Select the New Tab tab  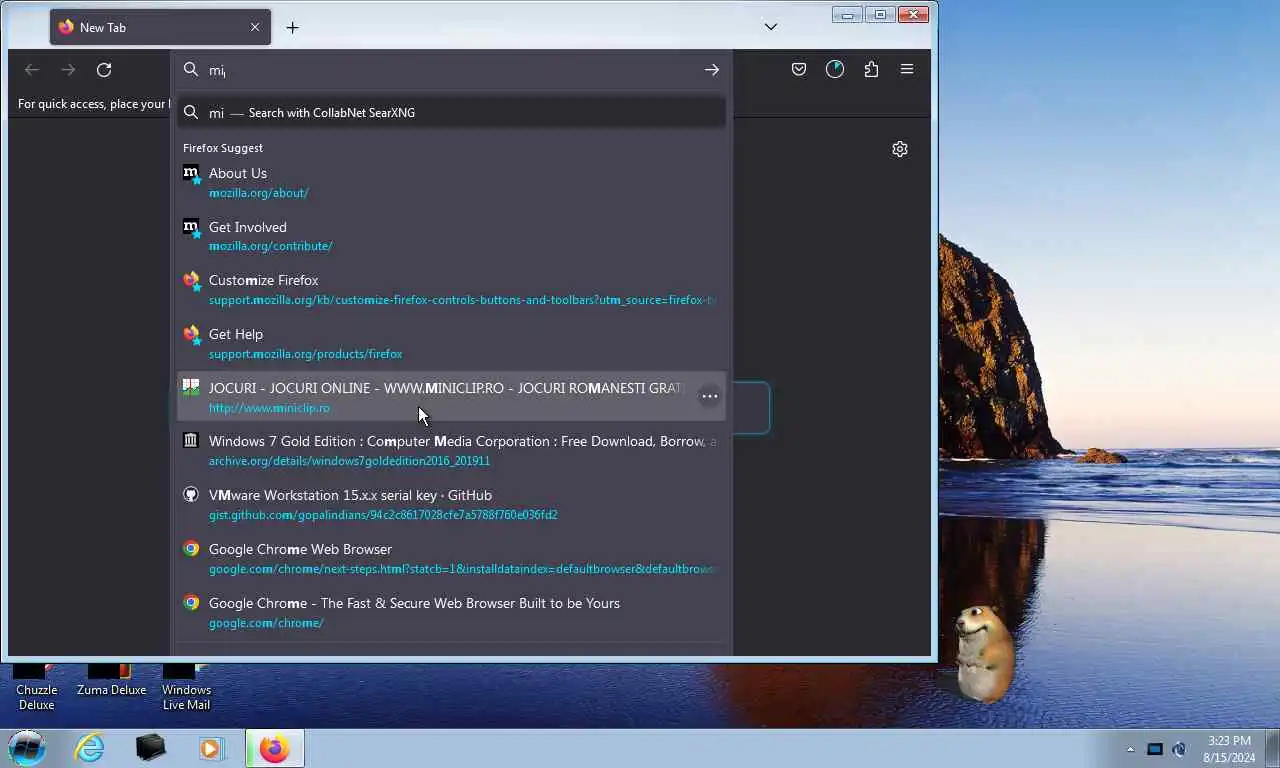tap(160, 27)
